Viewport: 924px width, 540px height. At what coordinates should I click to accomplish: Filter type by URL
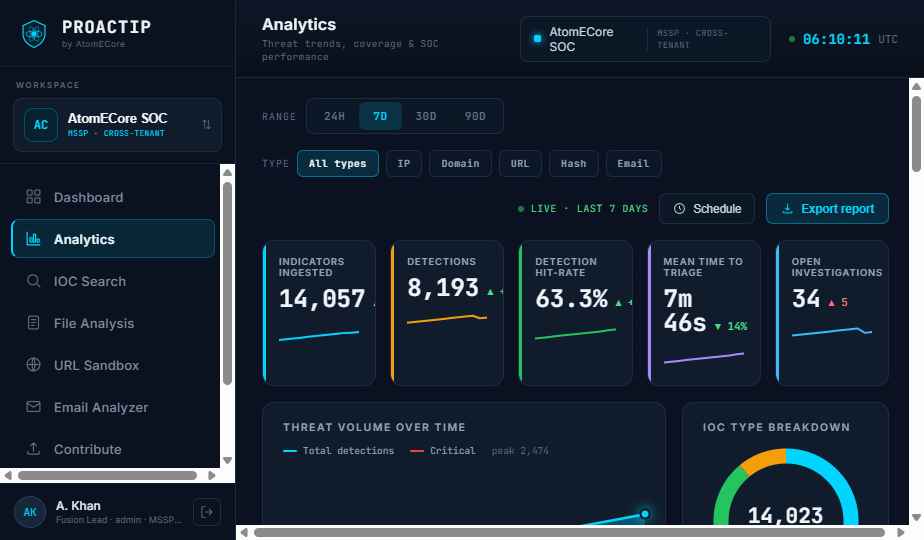coord(520,163)
